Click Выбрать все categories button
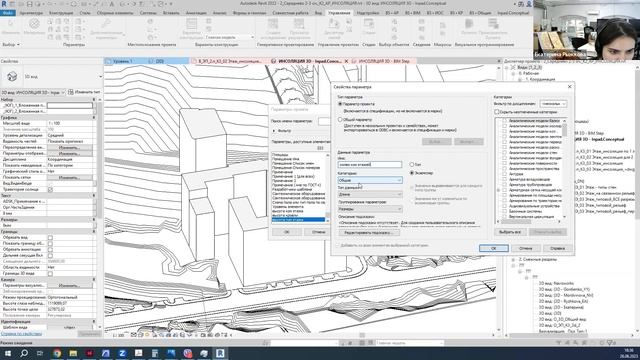640x360 pixels. pos(510,232)
